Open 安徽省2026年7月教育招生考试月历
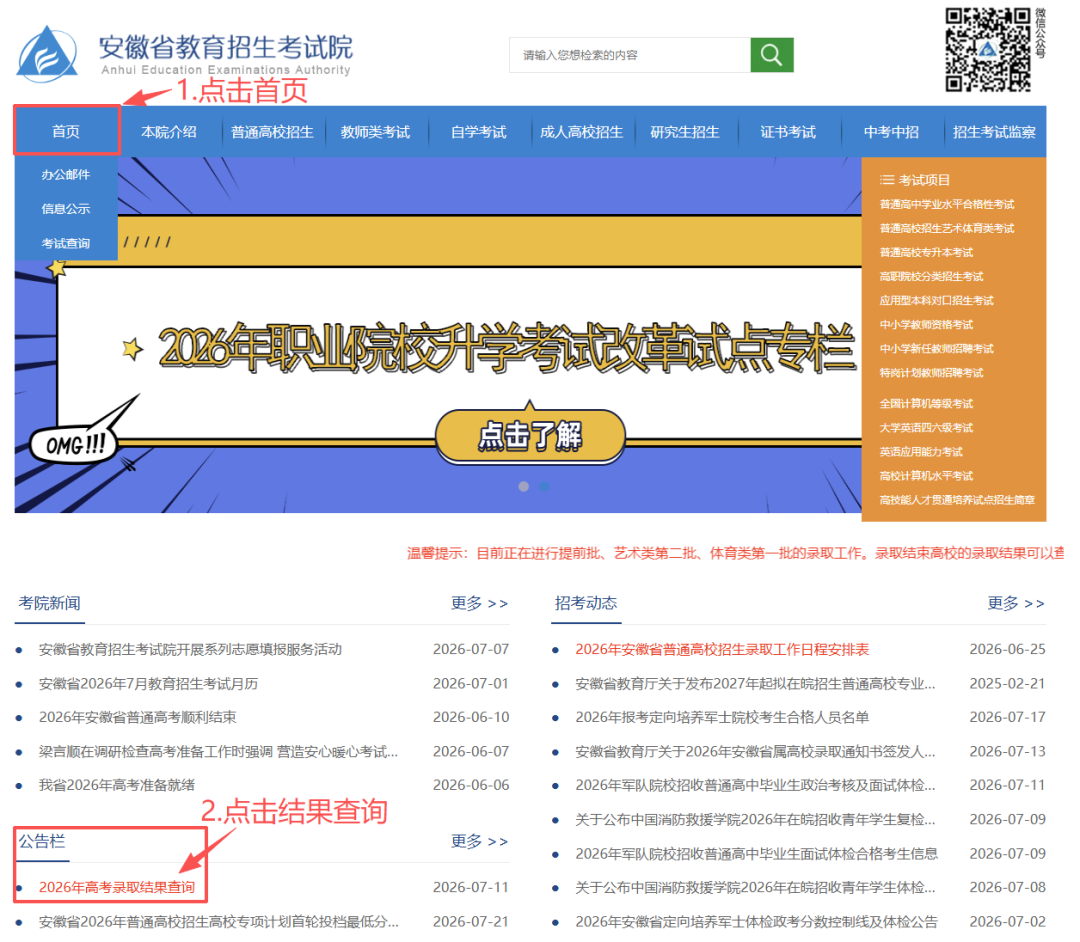This screenshot has height=942, width=1080. pyautogui.click(x=148, y=684)
